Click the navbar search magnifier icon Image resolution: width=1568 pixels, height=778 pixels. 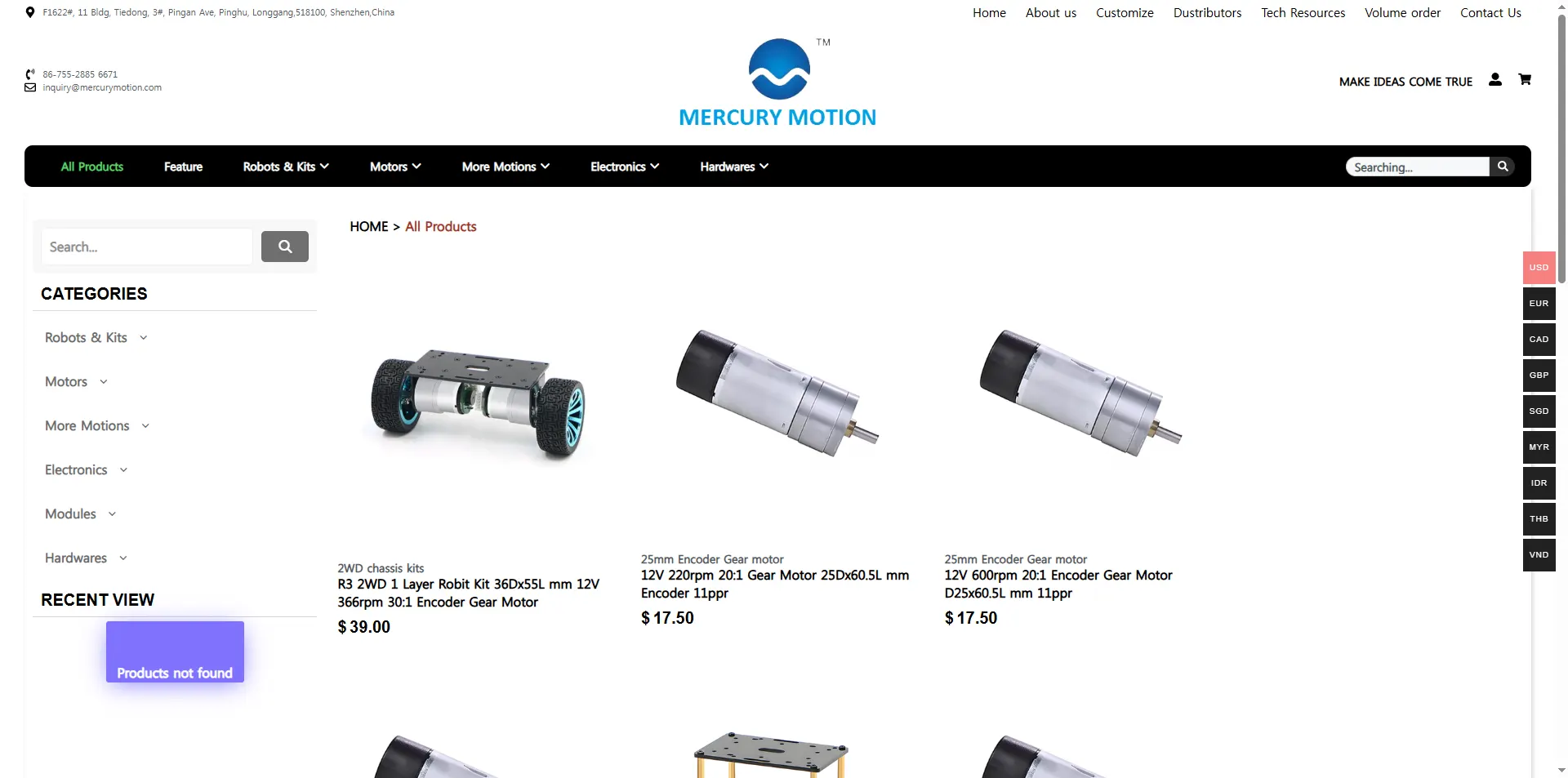click(x=1502, y=167)
